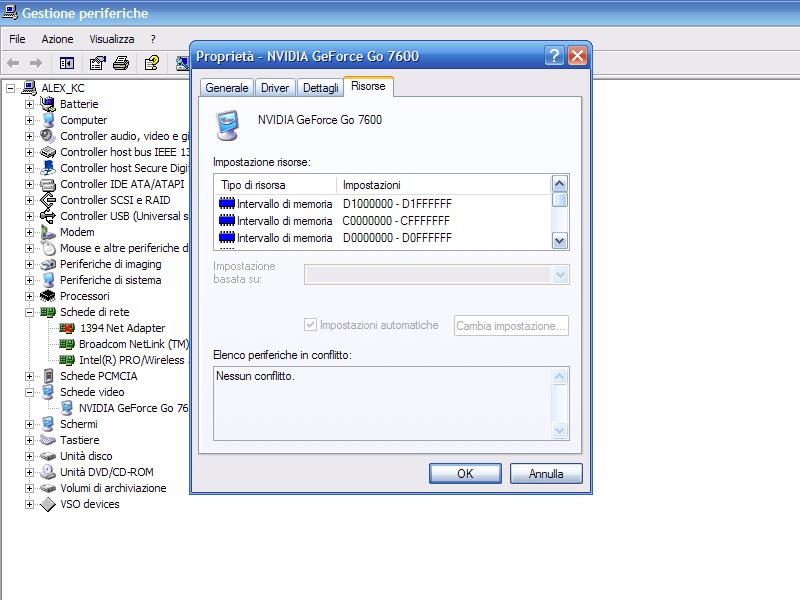Screen dimensions: 800x600
Task: Expand the Schermi node
Action: (x=30, y=424)
